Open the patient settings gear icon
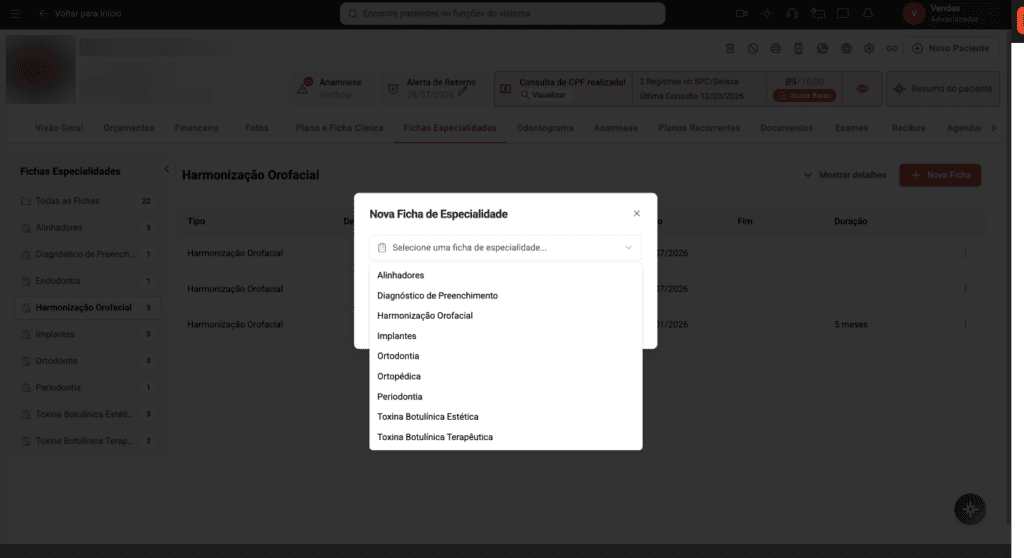1024x558 pixels. (869, 48)
